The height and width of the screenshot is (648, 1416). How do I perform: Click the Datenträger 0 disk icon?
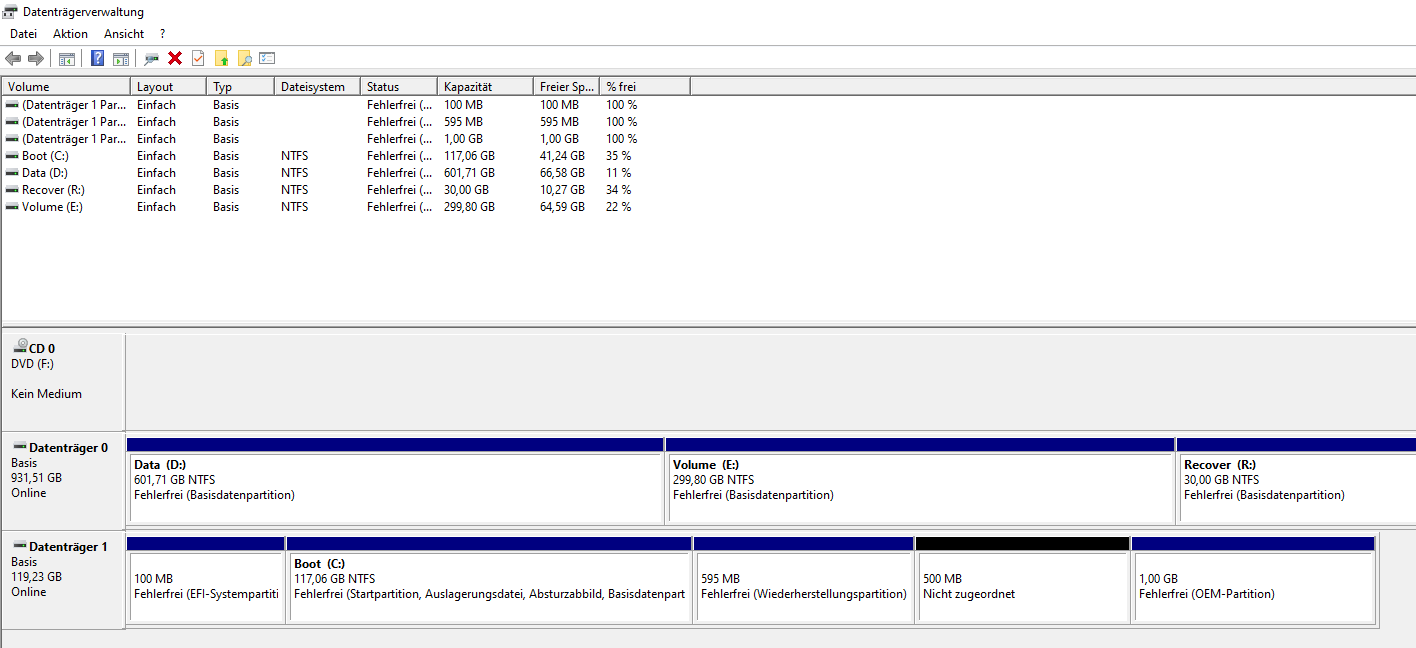(x=20, y=447)
